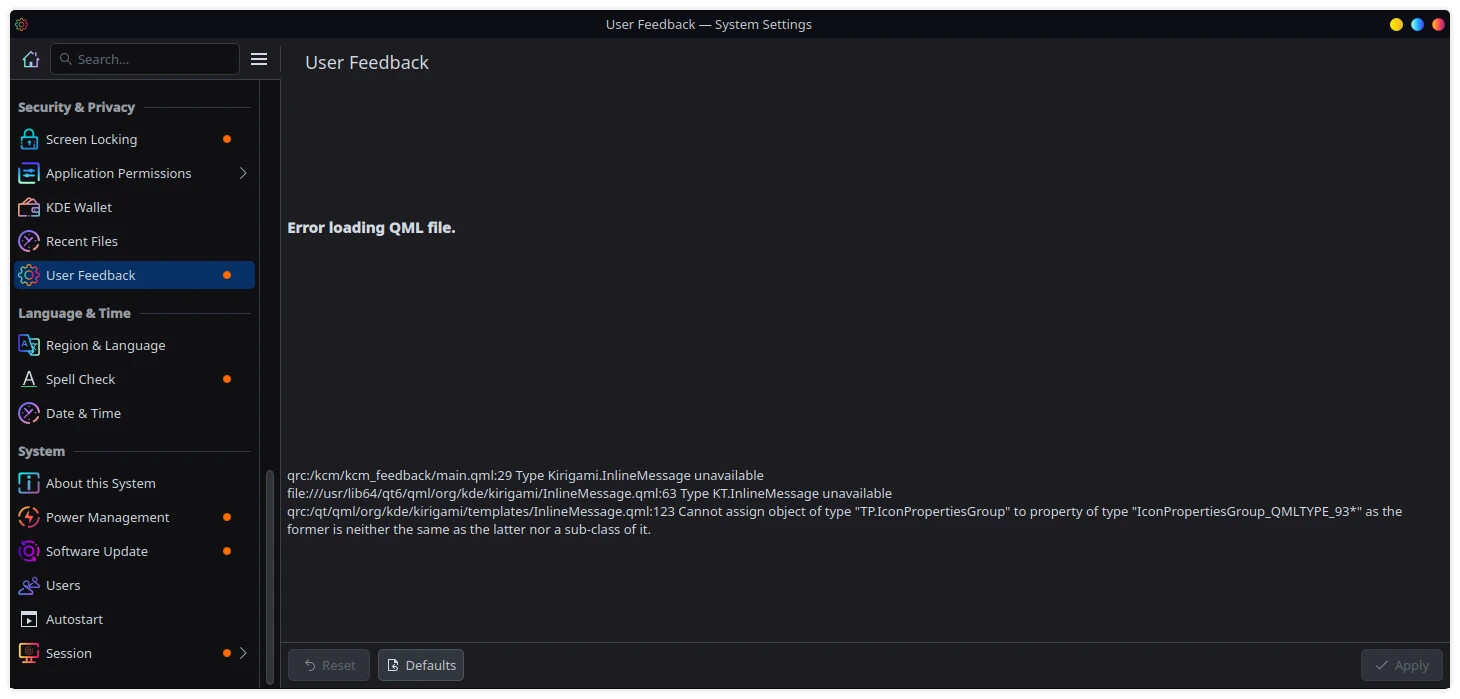Screen dimensions: 1460x699
Task: Click the home icon in the sidebar header
Action: tap(30, 59)
